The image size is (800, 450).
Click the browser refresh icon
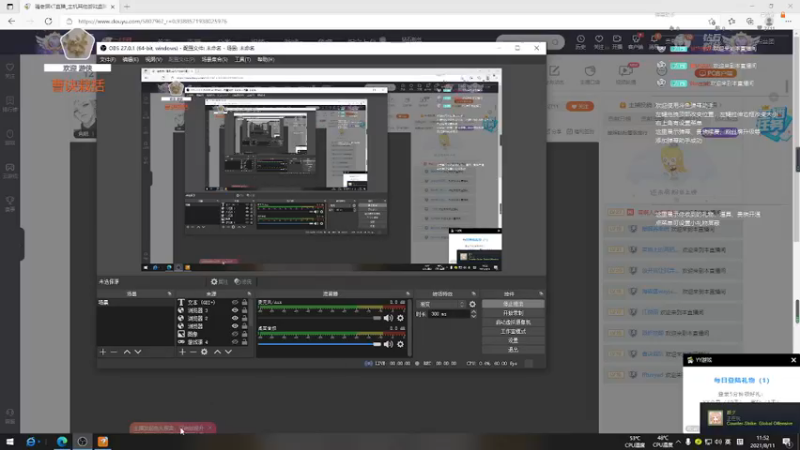pos(48,21)
